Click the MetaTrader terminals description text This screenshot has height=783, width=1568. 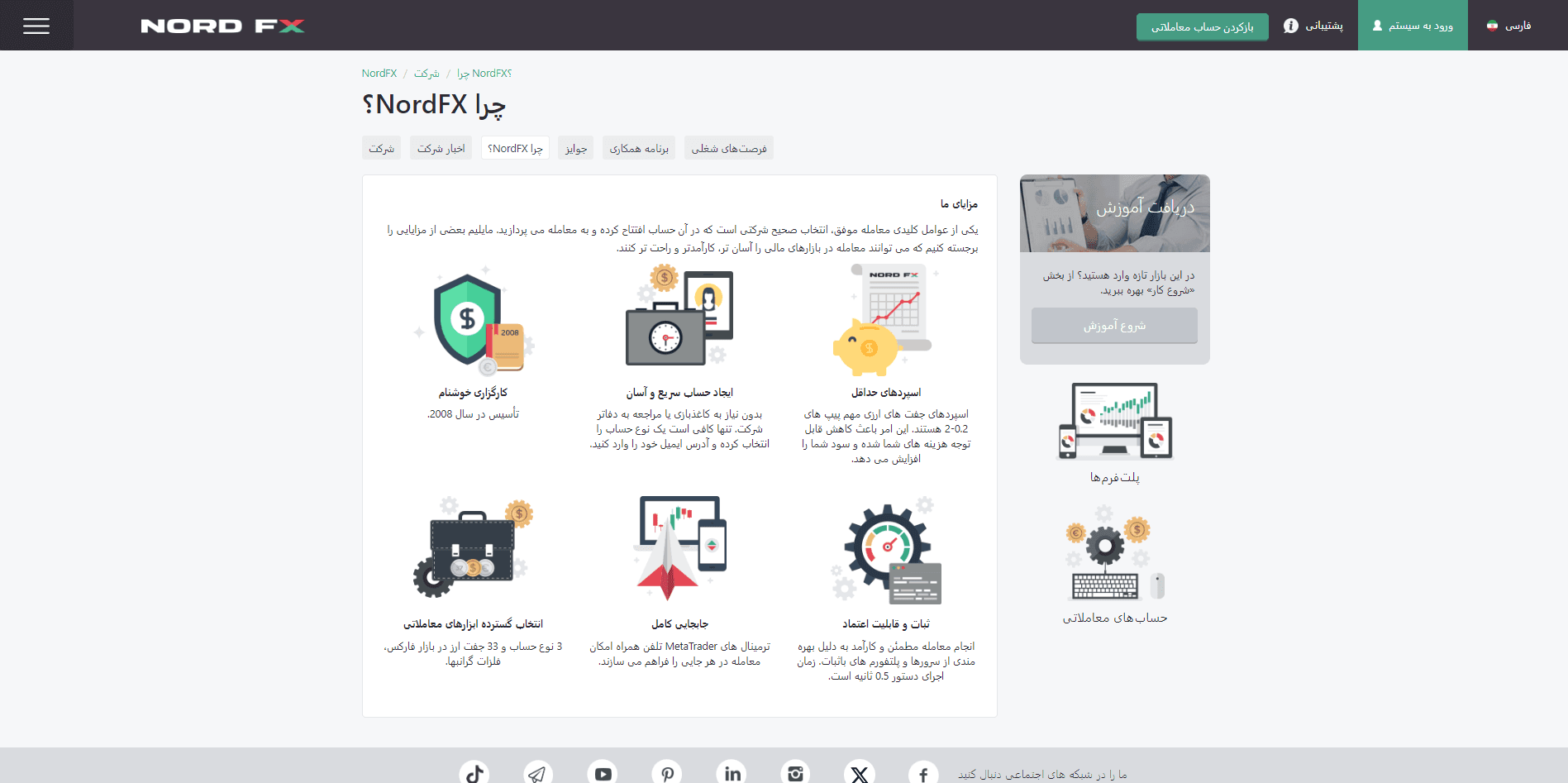[679, 654]
